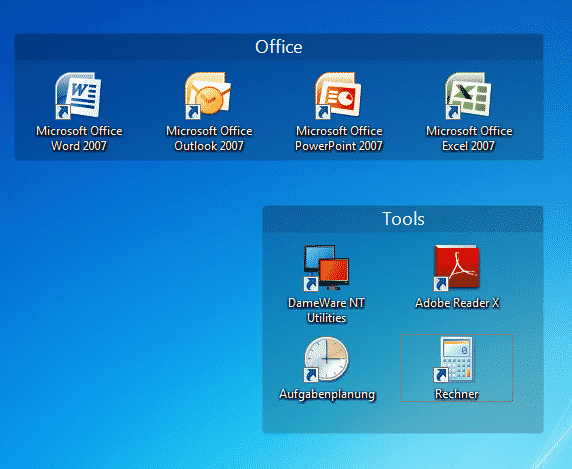Select the Microsoft Office PowerPoint 2007 icon
Image resolution: width=572 pixels, height=469 pixels.
(x=338, y=96)
